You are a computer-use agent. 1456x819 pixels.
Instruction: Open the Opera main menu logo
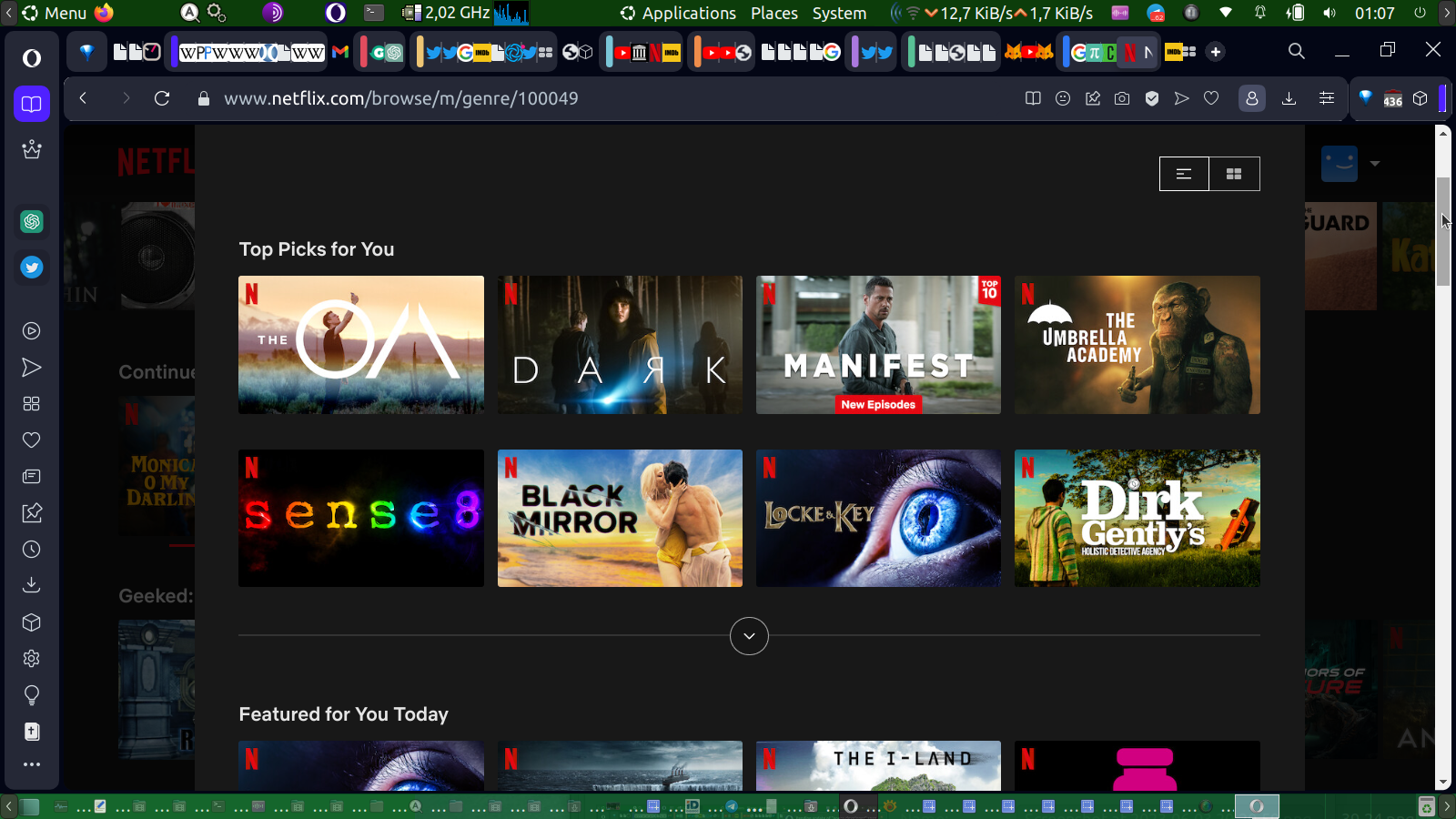(32, 58)
